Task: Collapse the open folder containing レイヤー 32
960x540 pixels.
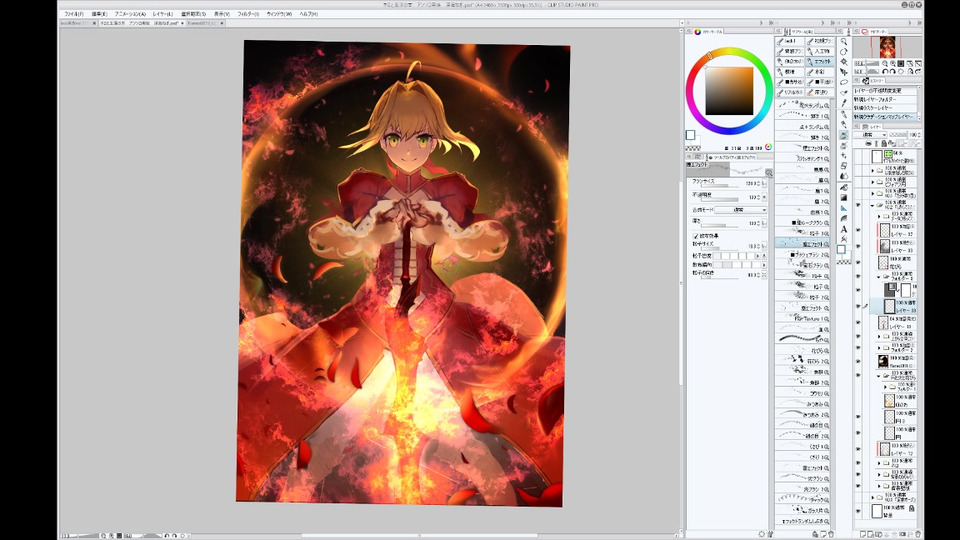Action: click(x=872, y=205)
